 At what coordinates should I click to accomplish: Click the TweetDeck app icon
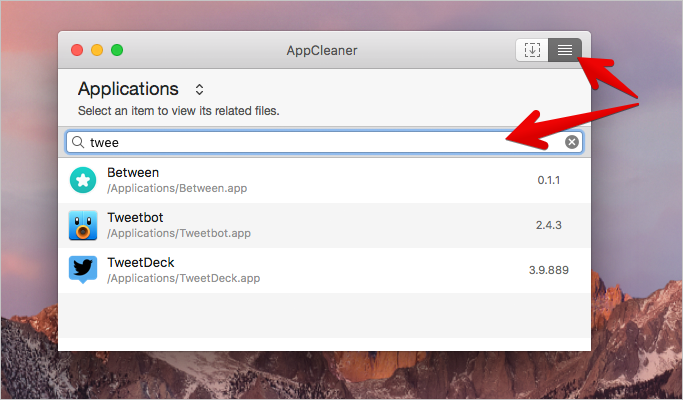[83, 270]
